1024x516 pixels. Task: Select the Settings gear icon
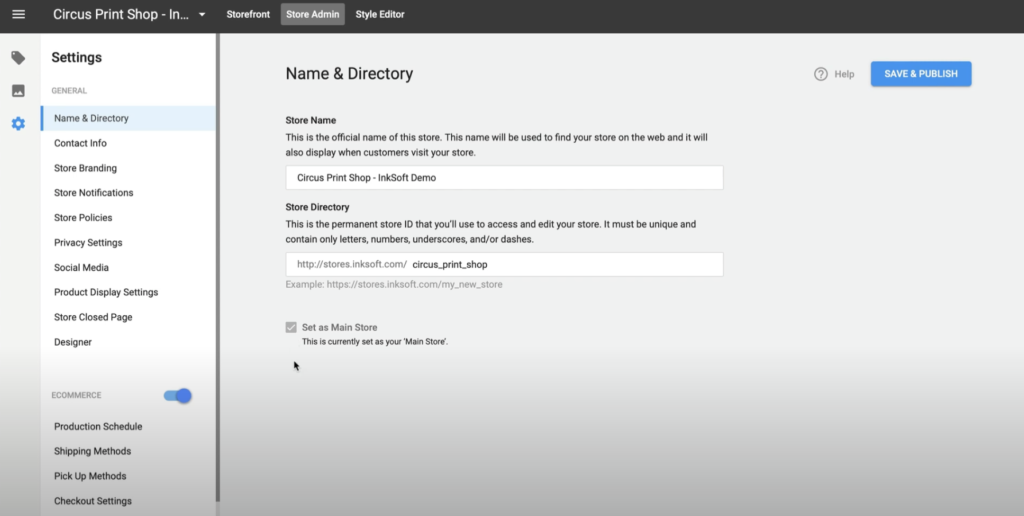18,123
